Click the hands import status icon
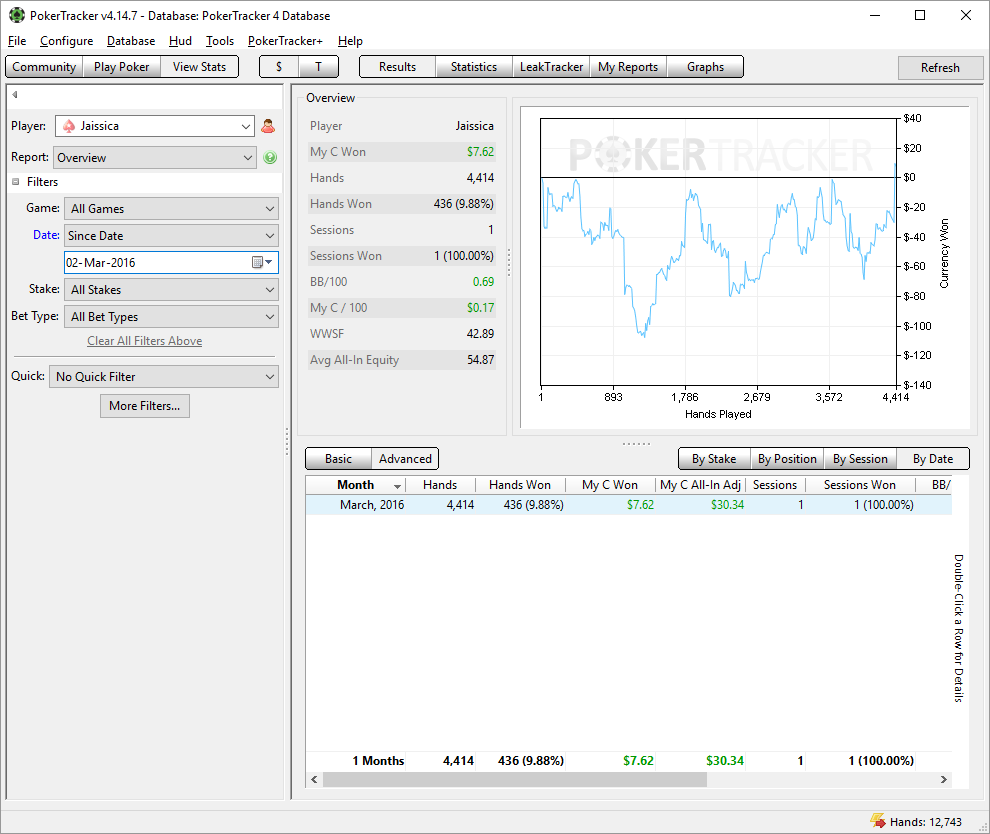 (878, 821)
